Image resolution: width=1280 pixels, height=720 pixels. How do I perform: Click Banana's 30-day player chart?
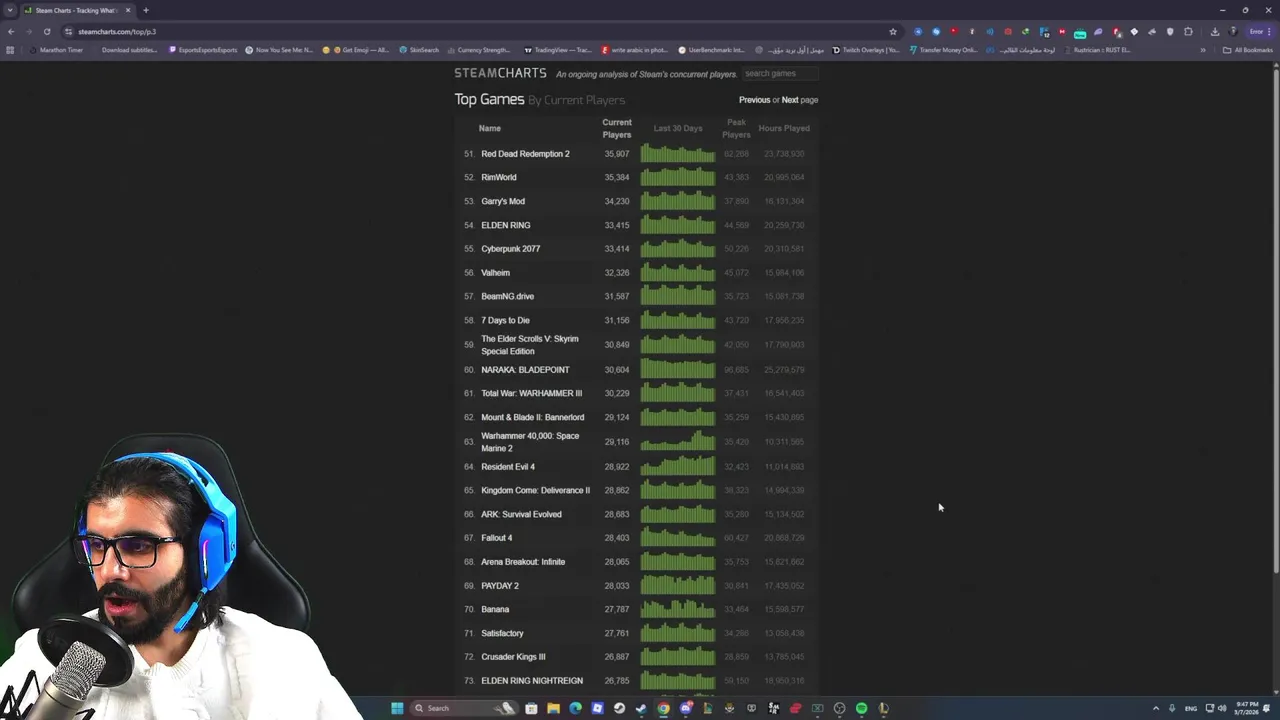678,609
